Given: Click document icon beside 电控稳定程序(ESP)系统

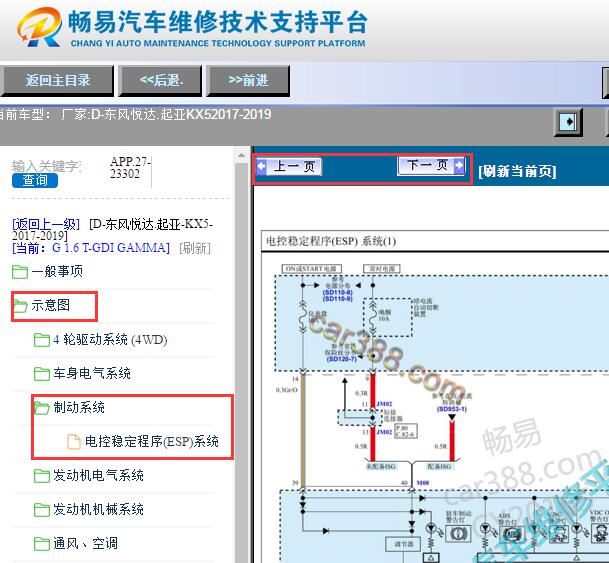Looking at the screenshot, I should click(x=74, y=442).
